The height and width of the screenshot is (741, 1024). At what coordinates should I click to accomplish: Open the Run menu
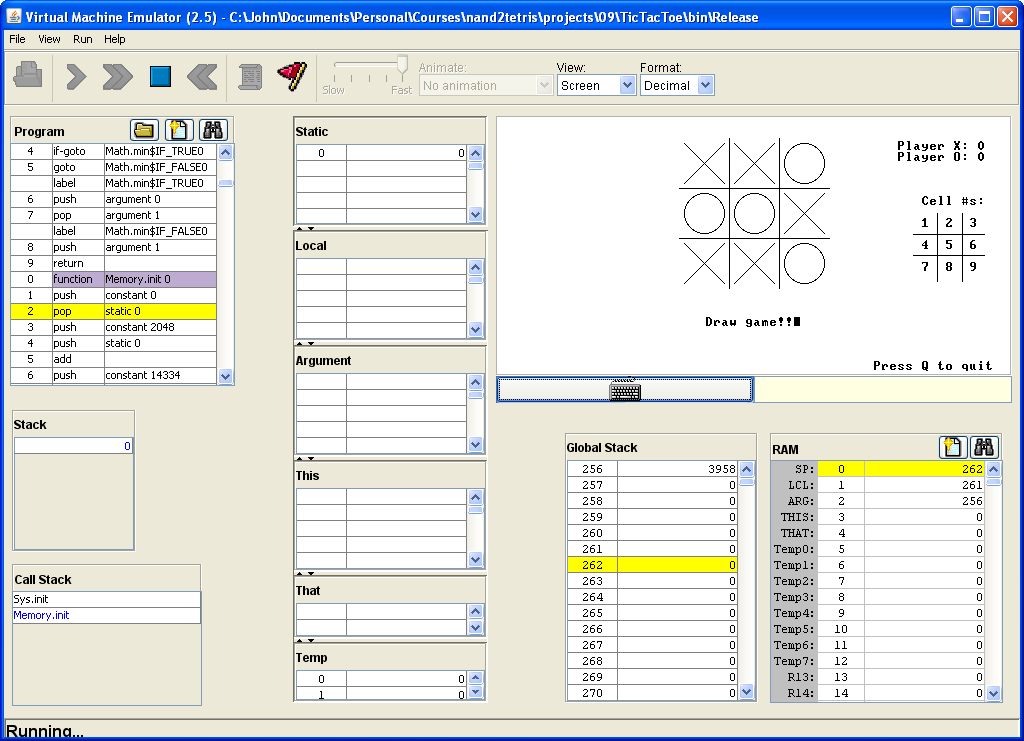pos(82,39)
